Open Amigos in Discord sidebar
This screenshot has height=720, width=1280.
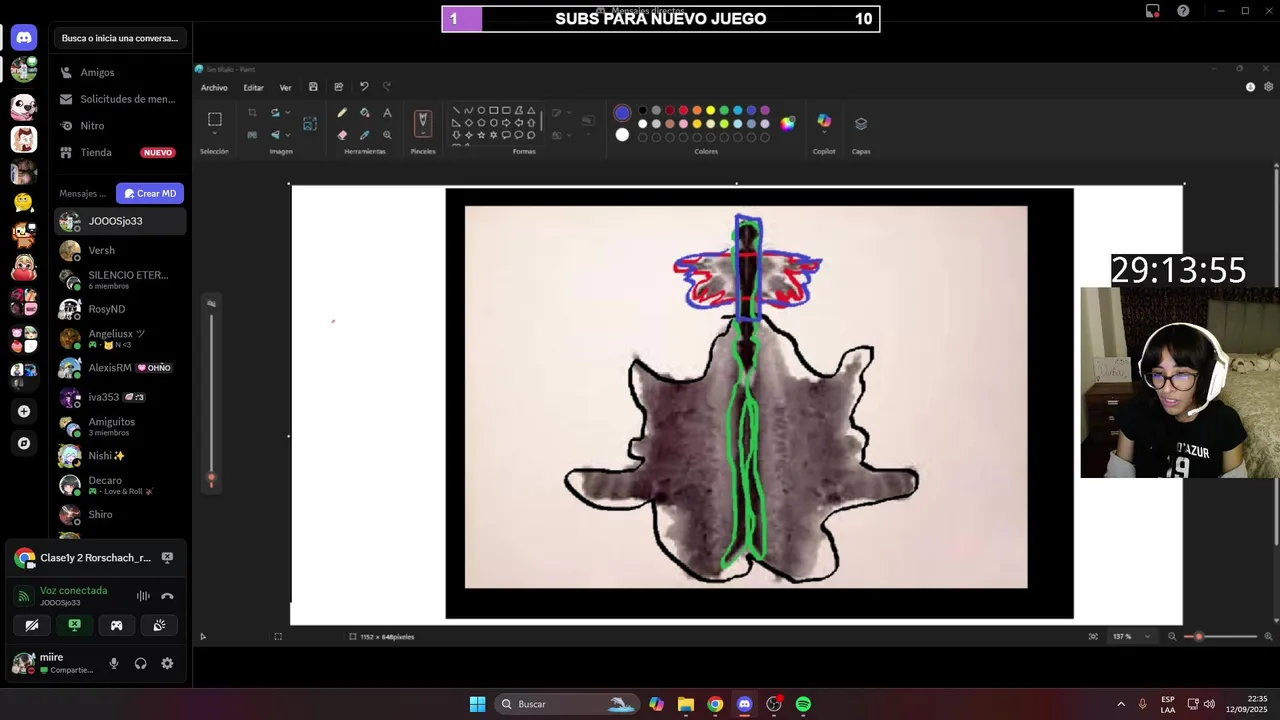click(x=119, y=73)
